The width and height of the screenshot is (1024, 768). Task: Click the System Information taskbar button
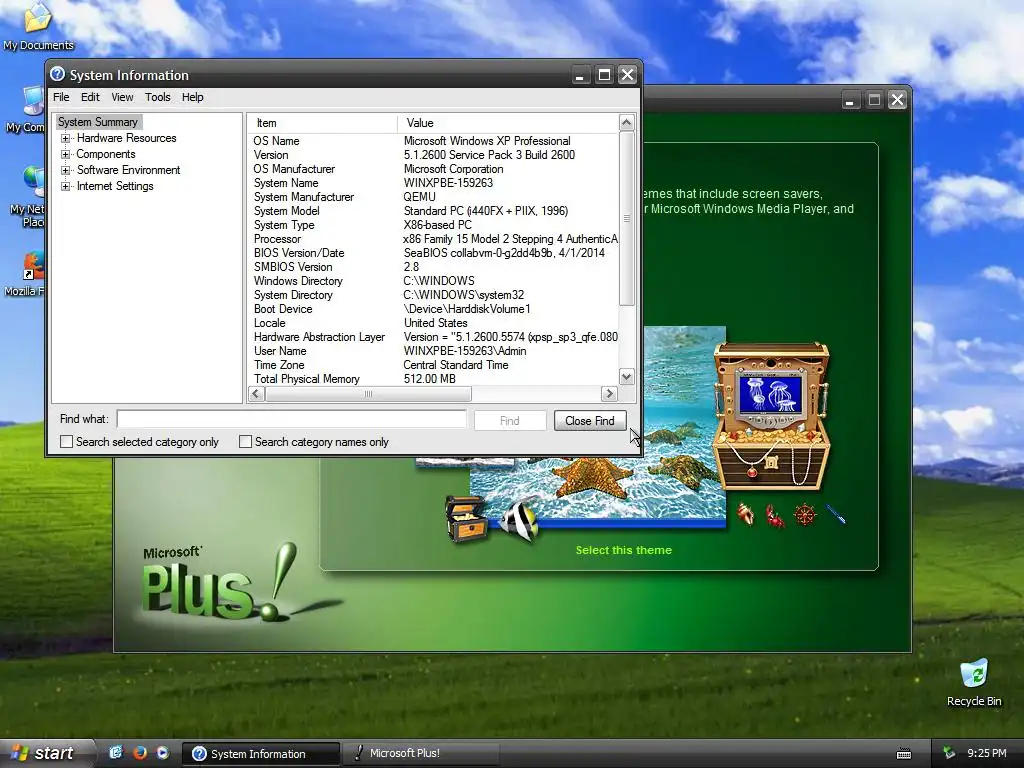260,754
